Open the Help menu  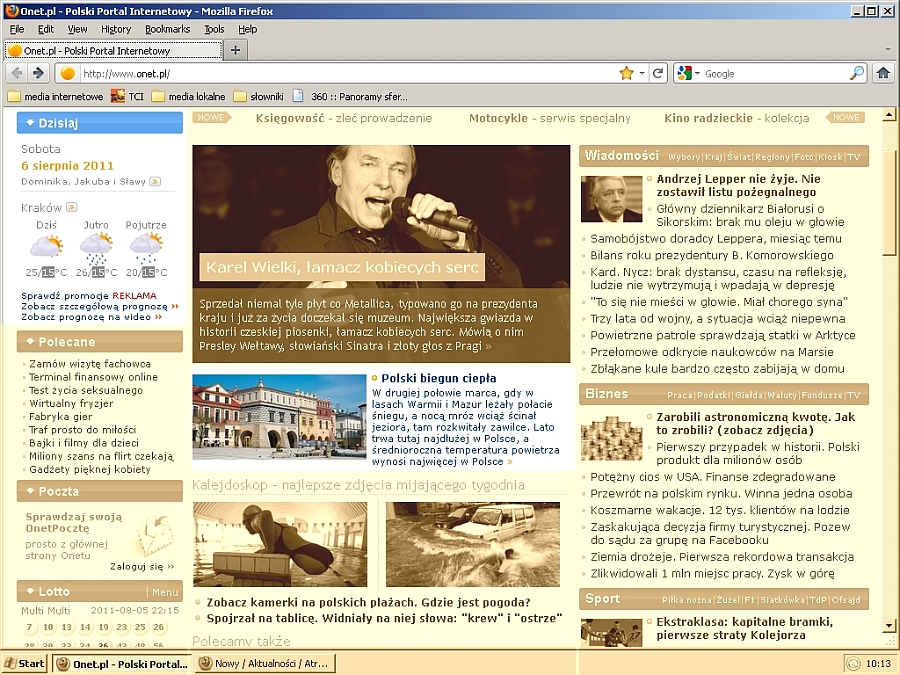click(x=247, y=29)
